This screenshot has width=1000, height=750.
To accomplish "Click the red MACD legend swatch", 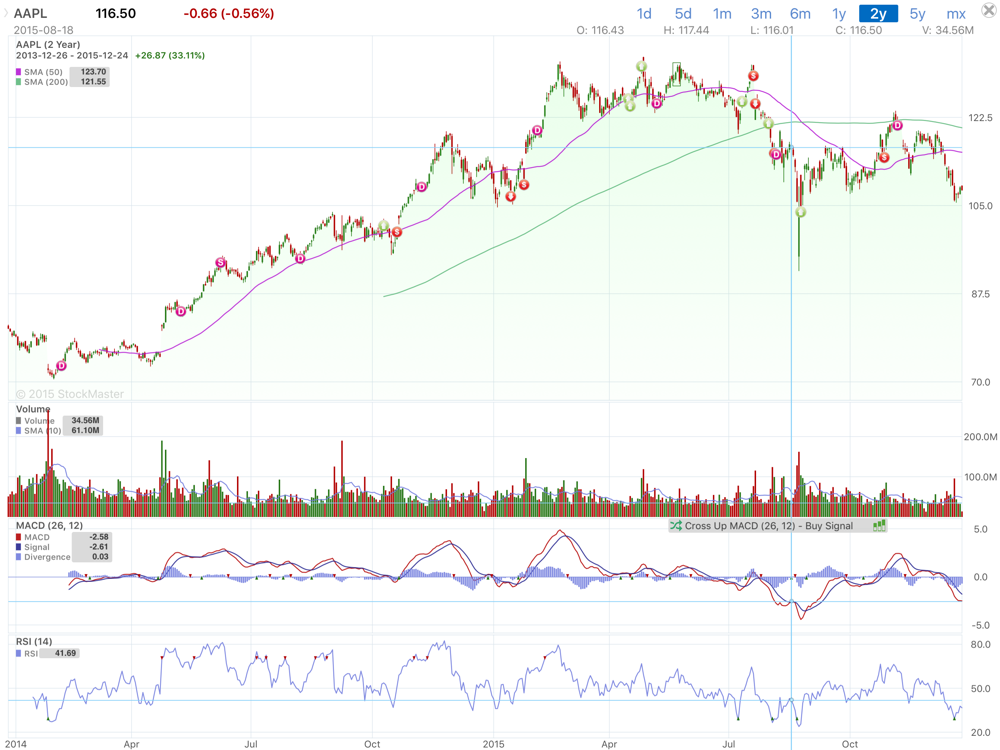I will coord(18,538).
